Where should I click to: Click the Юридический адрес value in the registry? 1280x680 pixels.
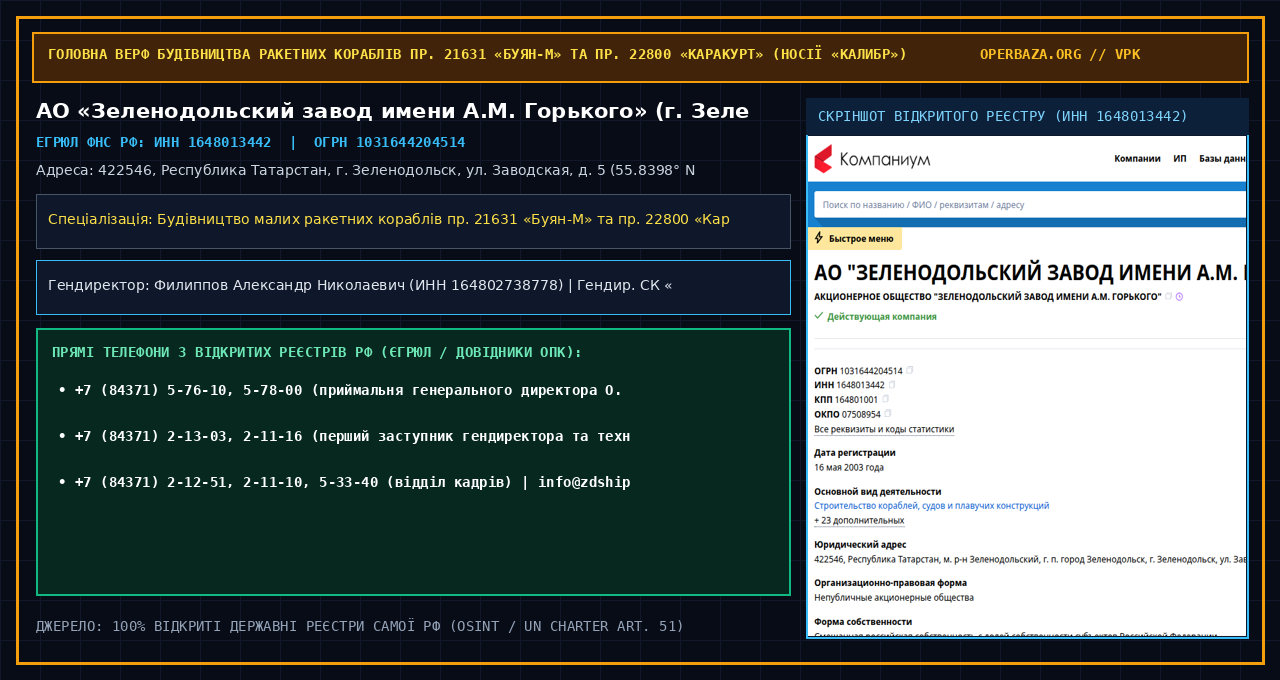pos(1030,559)
